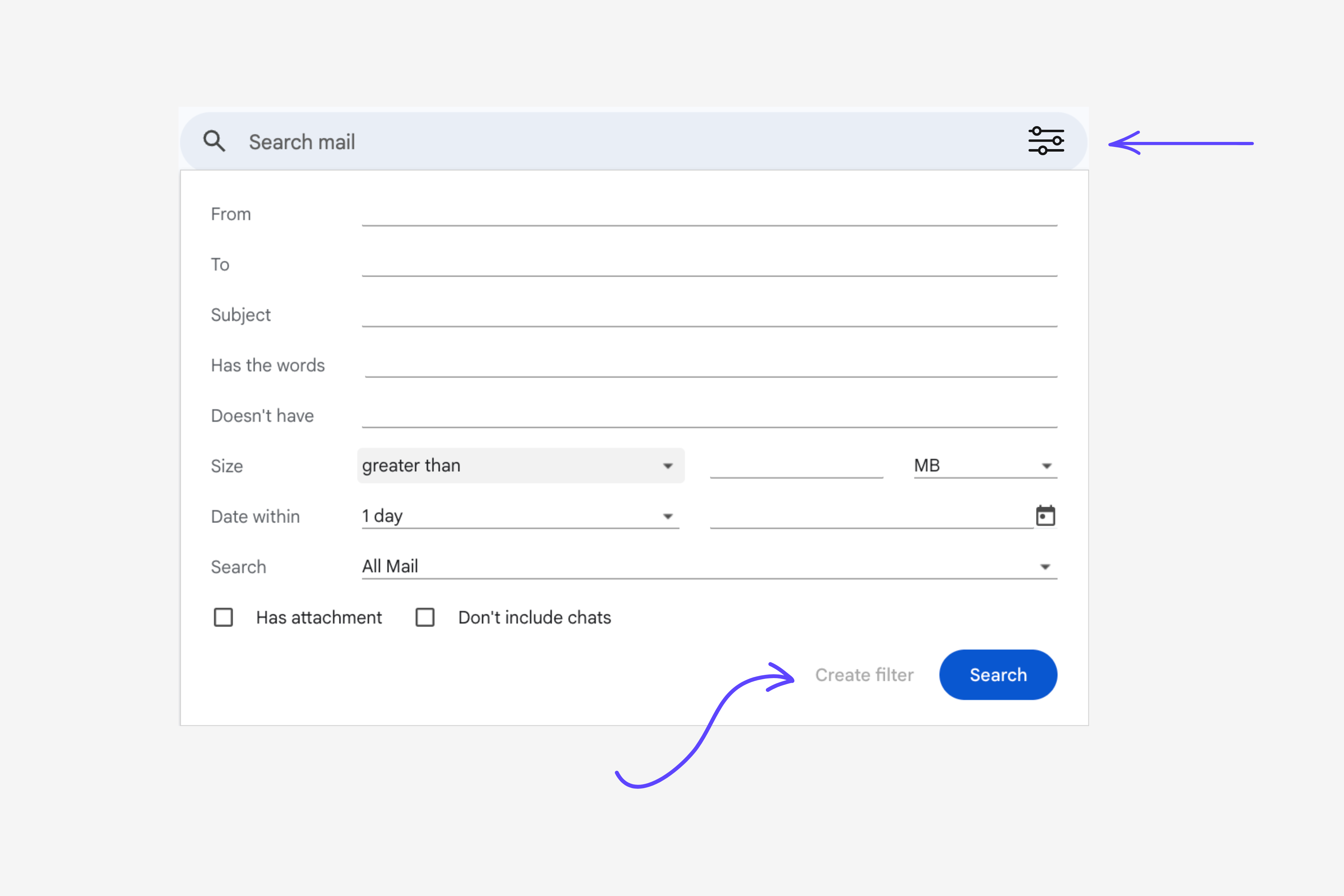Click the search magnifier icon
The width and height of the screenshot is (1344, 896).
214,141
